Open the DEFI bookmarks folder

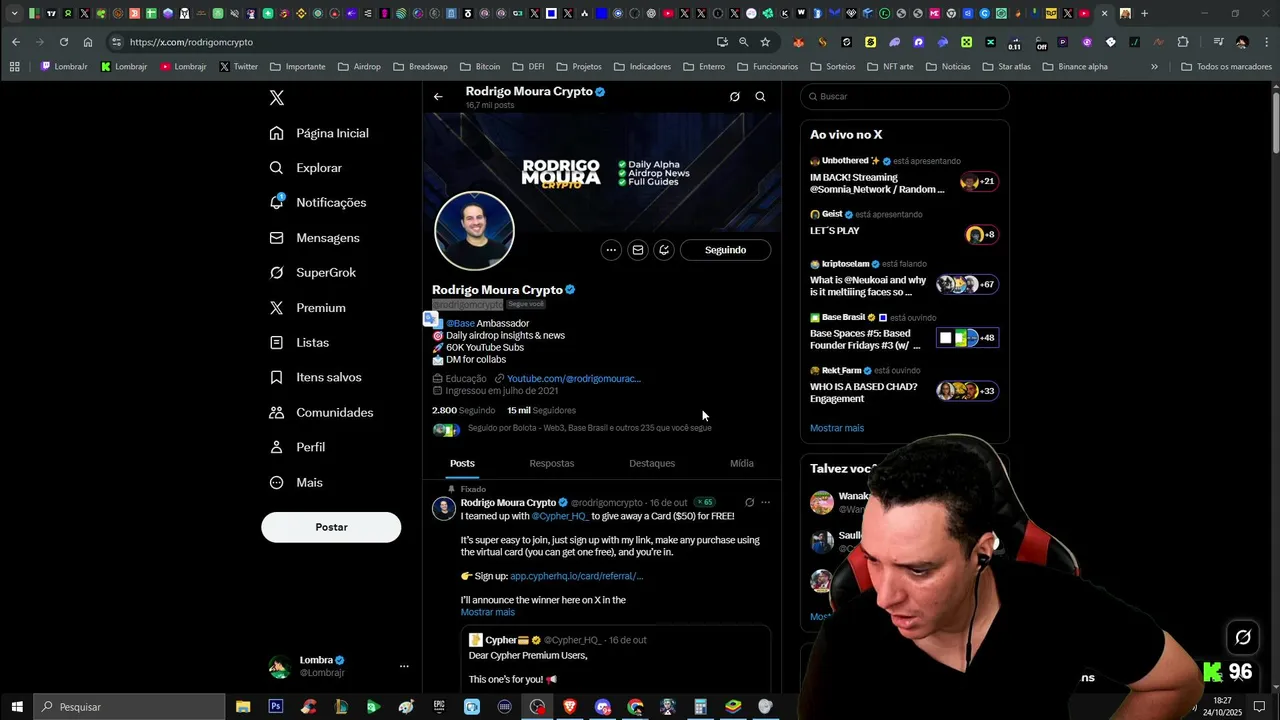coord(529,67)
